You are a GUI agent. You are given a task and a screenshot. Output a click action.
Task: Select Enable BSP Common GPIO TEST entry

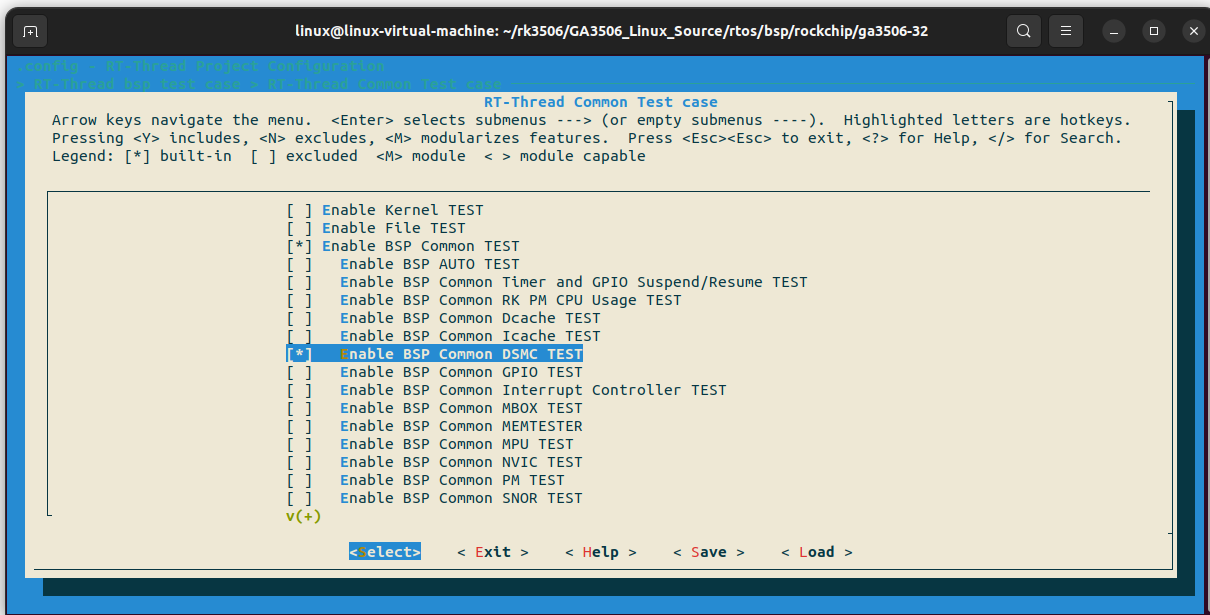coord(461,372)
